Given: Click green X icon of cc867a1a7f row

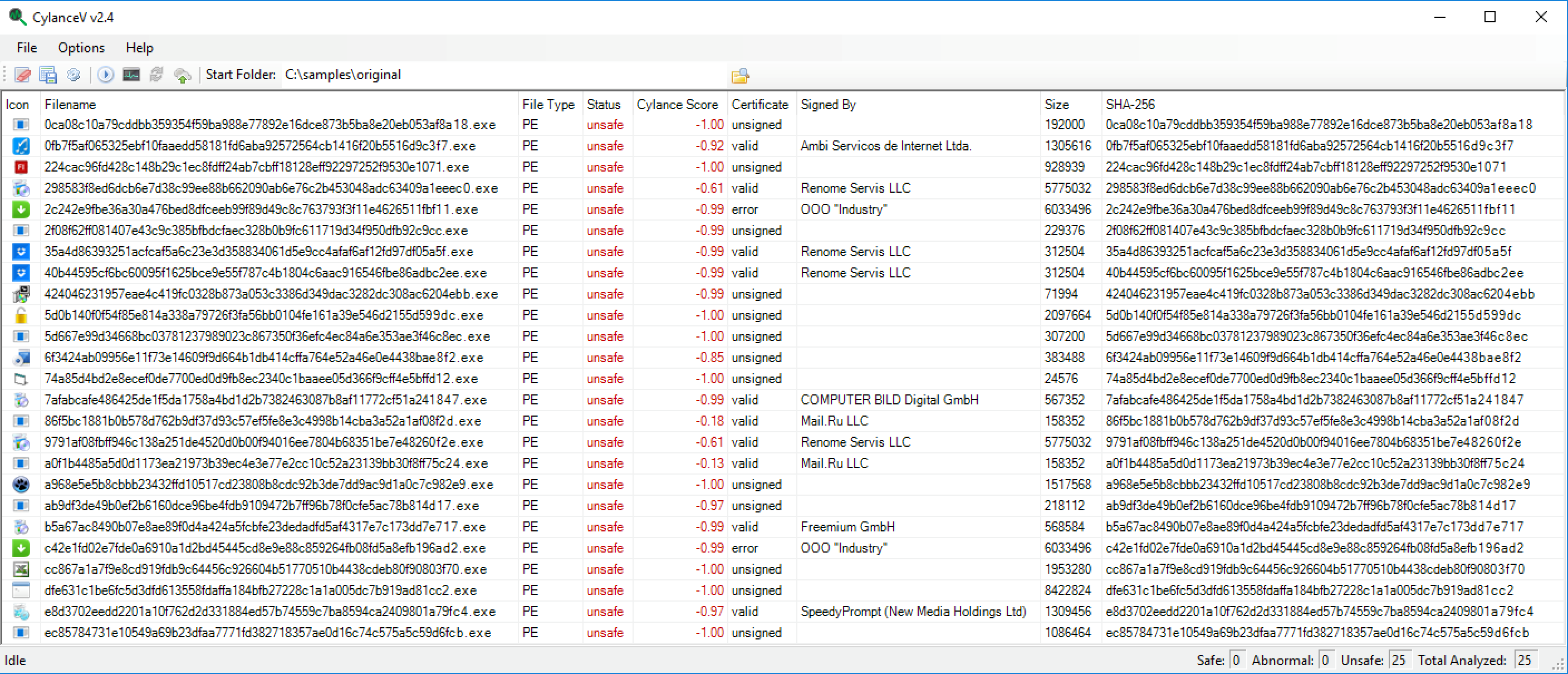Looking at the screenshot, I should pyautogui.click(x=21, y=569).
